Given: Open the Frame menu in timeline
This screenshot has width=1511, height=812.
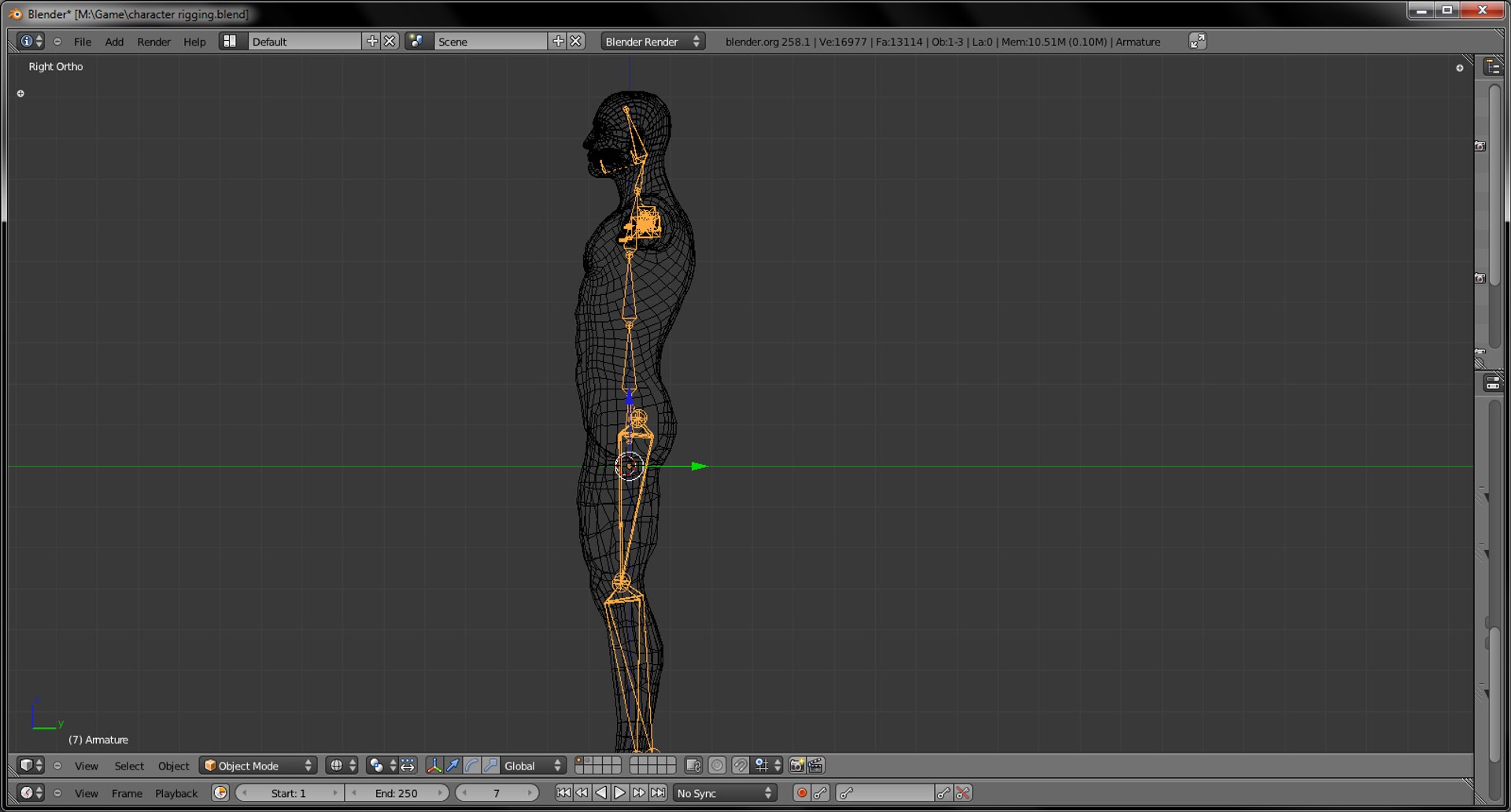Looking at the screenshot, I should tap(127, 793).
